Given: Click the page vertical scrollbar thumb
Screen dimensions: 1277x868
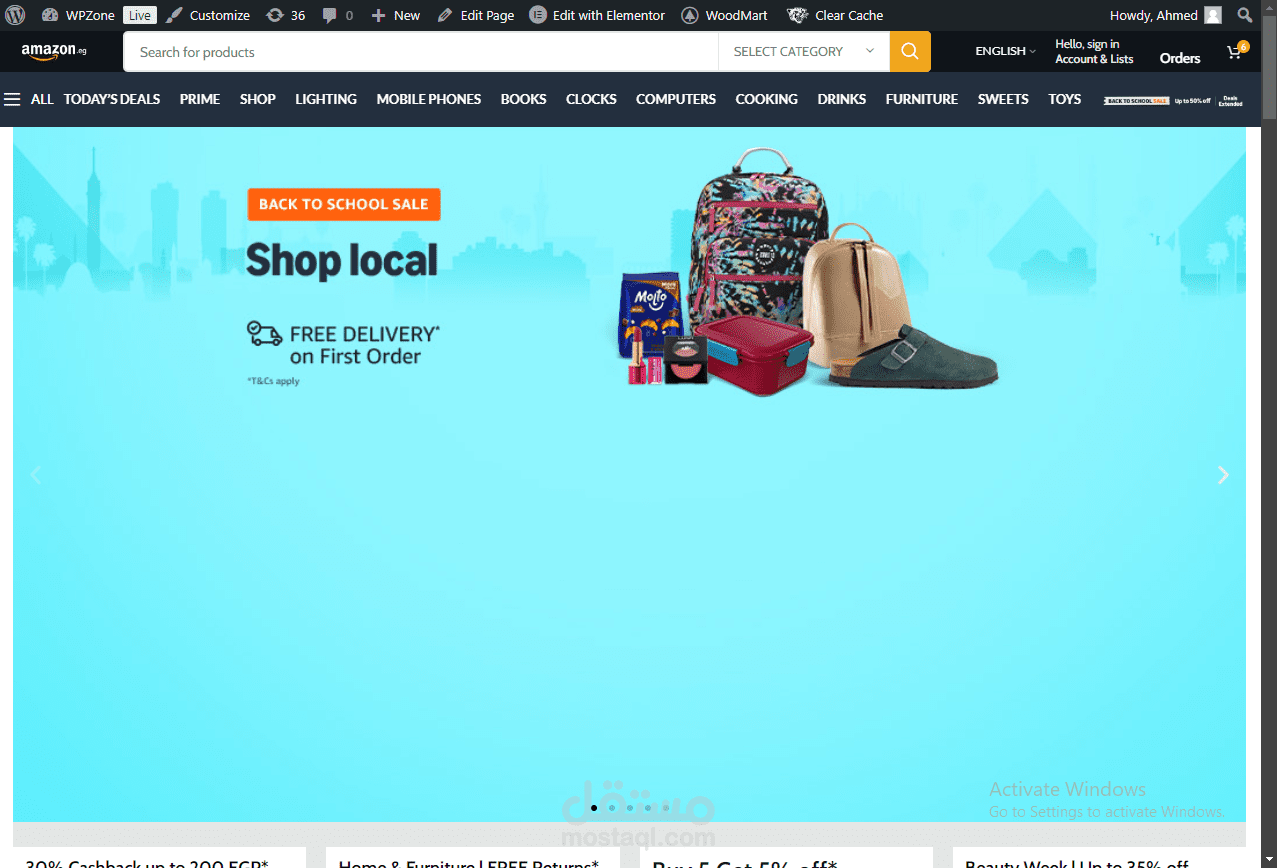Looking at the screenshot, I should coord(1269,67).
